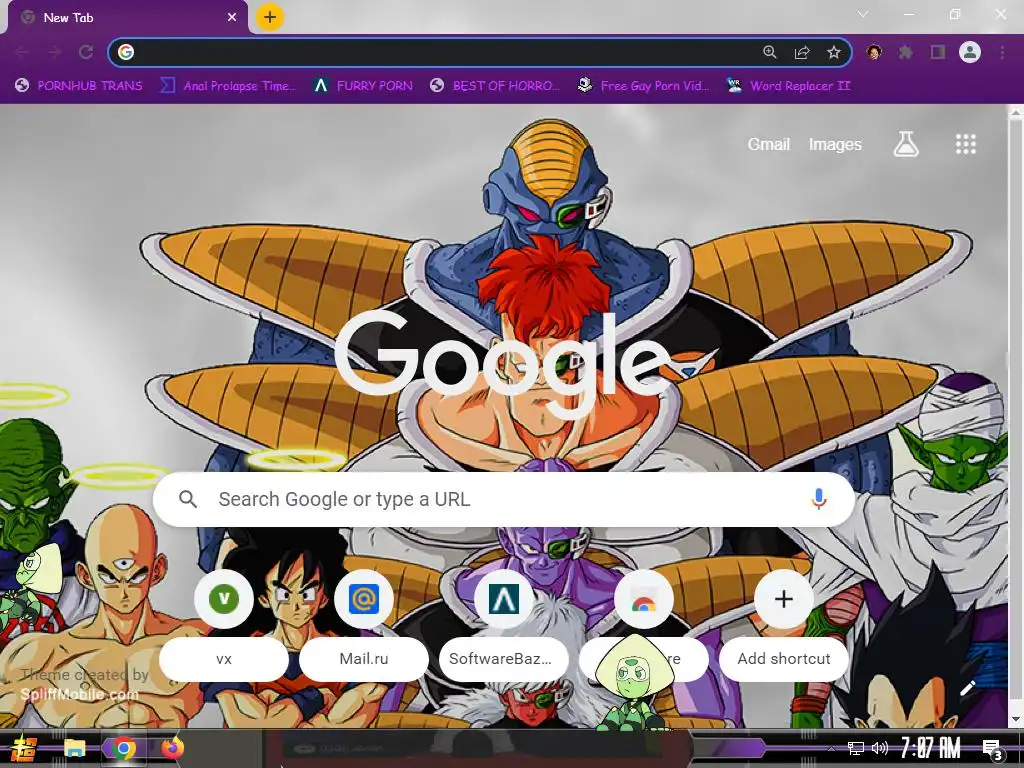Go back to the previous page
The width and height of the screenshot is (1024, 768).
[x=22, y=52]
